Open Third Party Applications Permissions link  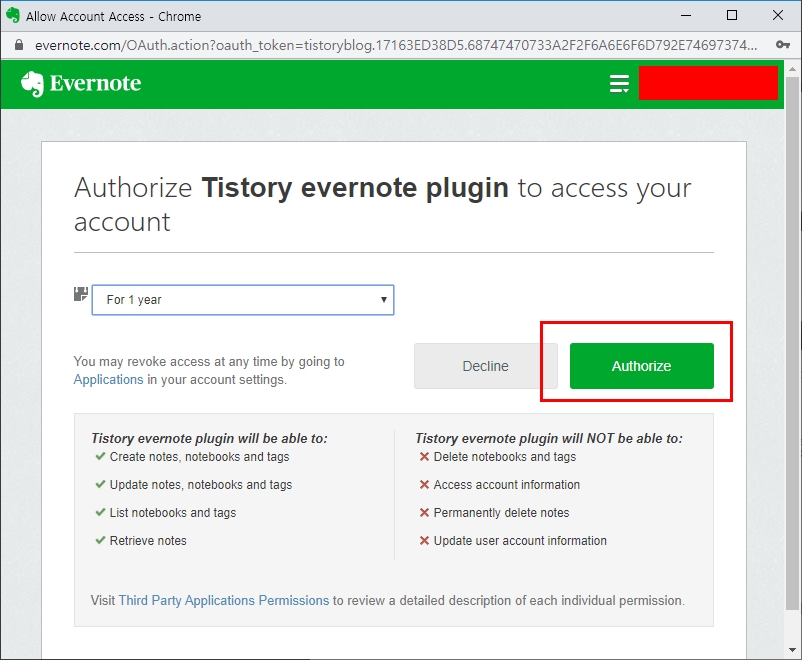[x=224, y=600]
